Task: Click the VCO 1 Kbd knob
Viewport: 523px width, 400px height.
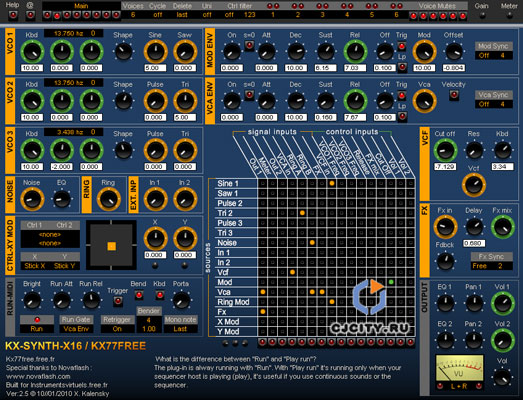Action: click(32, 52)
